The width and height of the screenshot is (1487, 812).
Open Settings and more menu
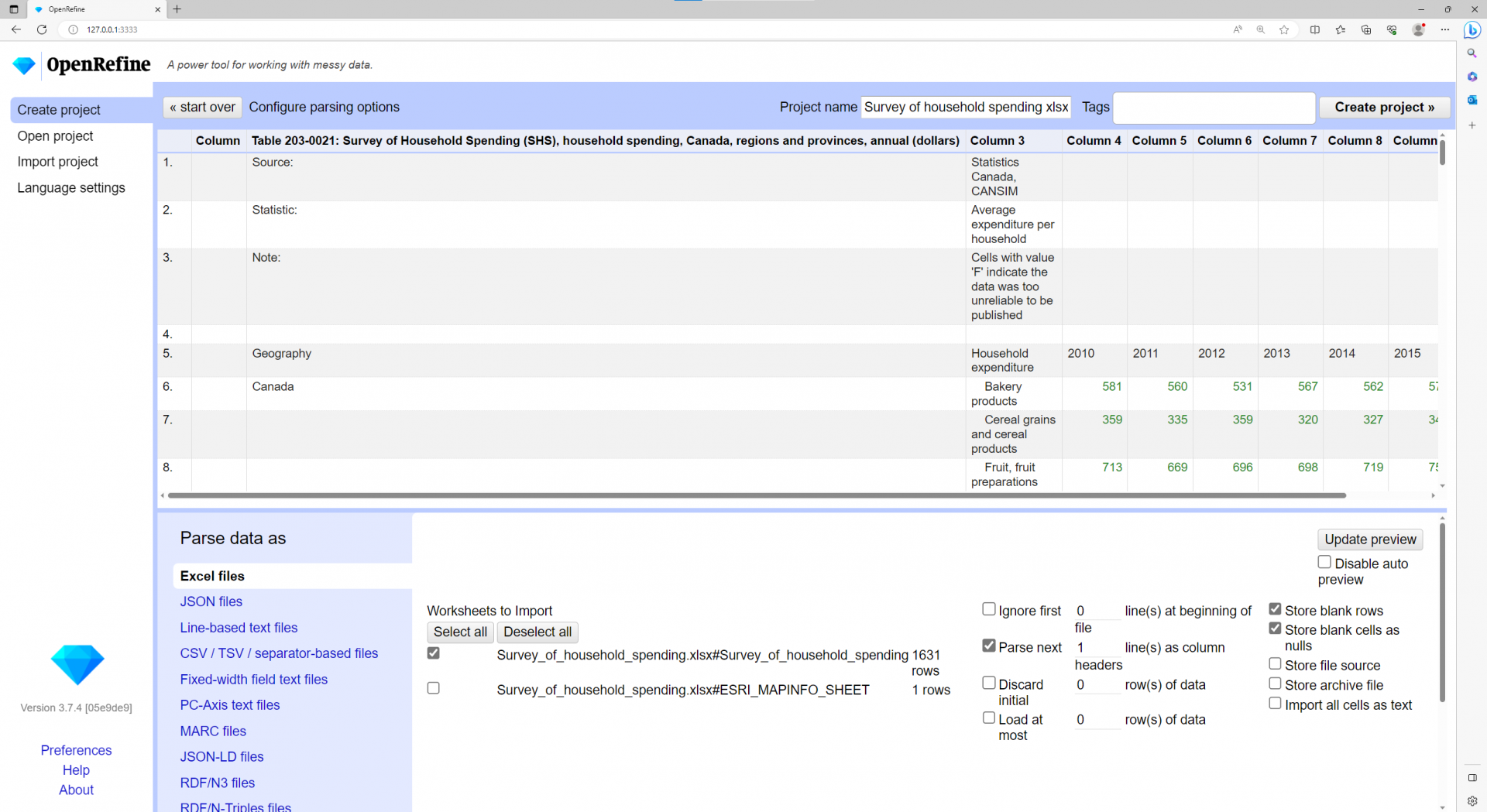pyautogui.click(x=1445, y=29)
